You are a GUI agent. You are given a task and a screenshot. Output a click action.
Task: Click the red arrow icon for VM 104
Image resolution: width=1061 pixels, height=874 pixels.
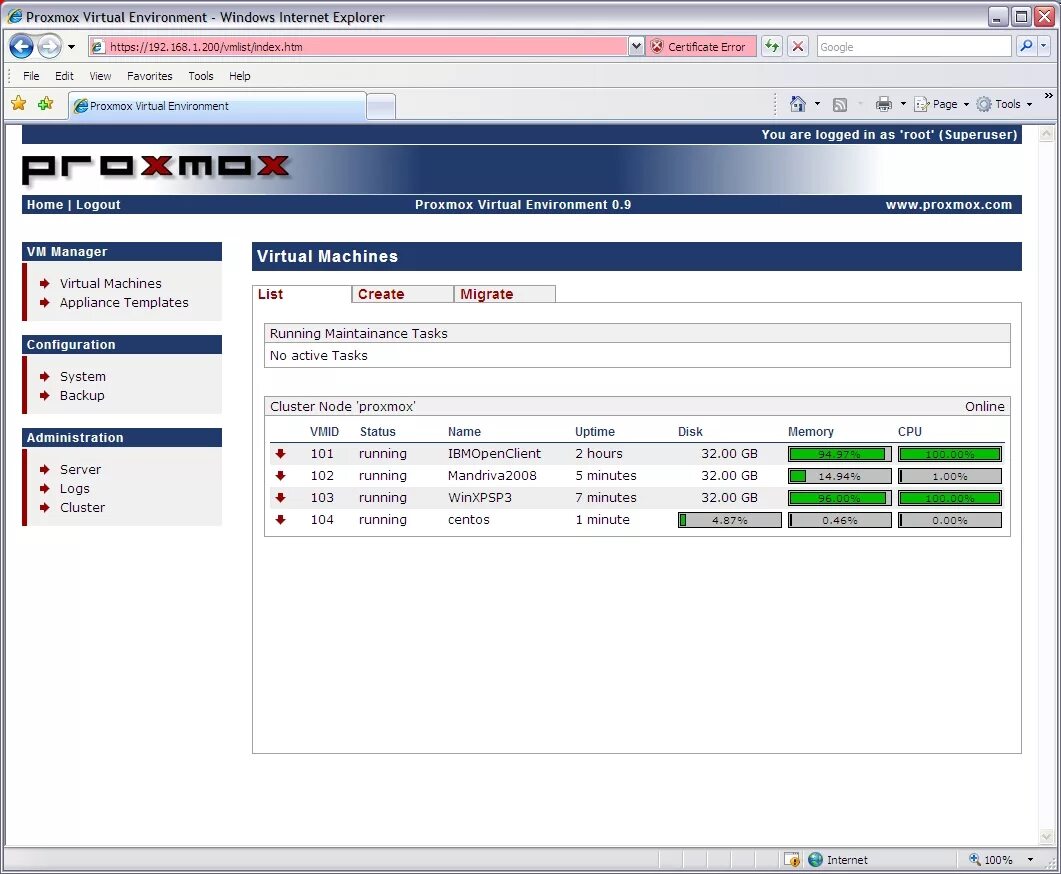[280, 520]
